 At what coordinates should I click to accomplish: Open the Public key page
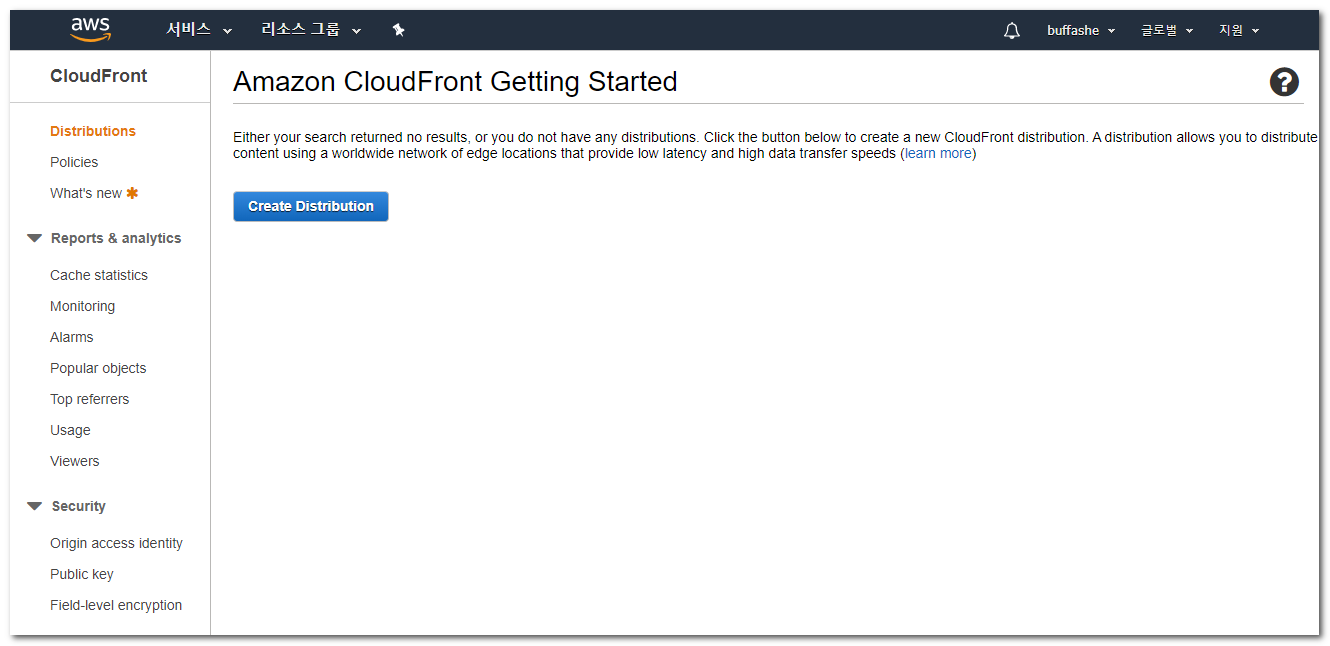[x=82, y=574]
